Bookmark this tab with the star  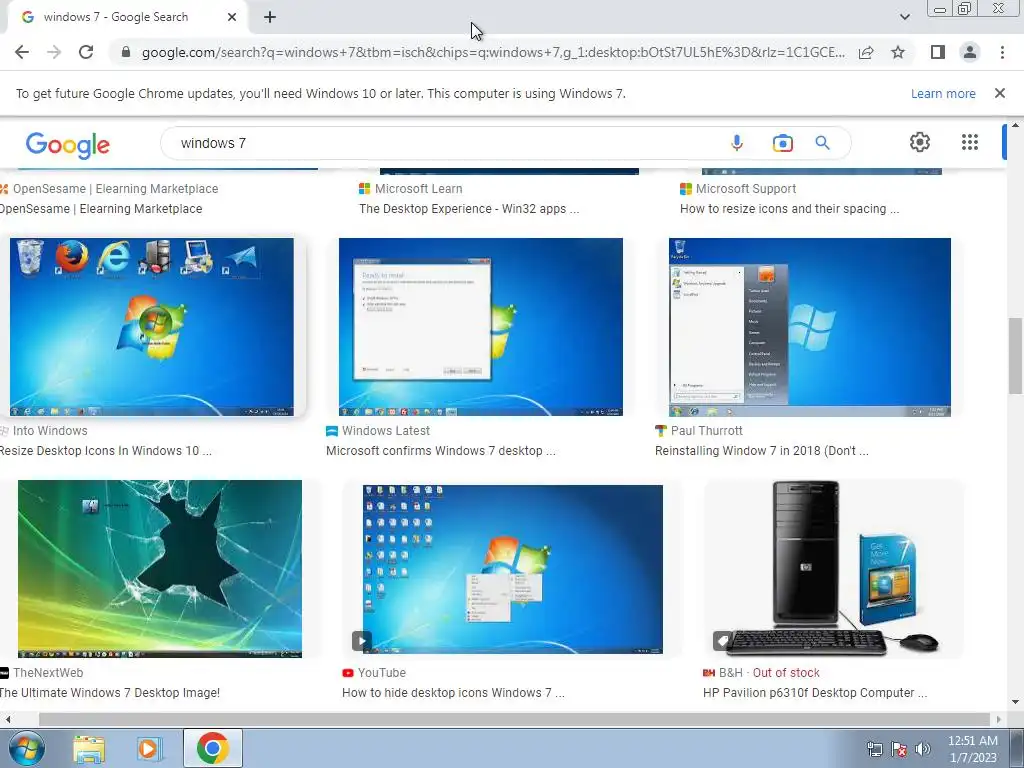(x=898, y=52)
